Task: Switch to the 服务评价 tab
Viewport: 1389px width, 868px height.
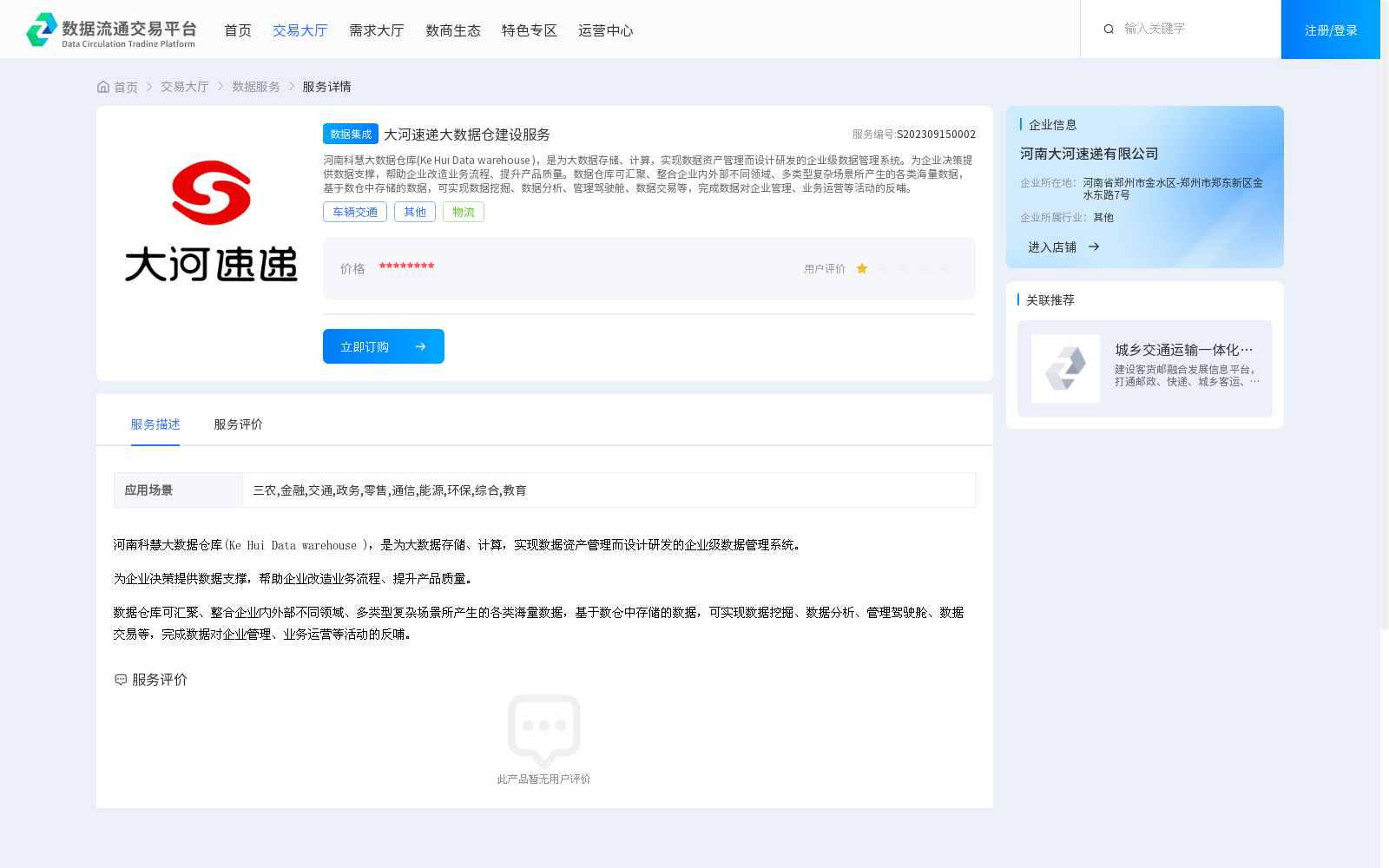Action: tap(239, 424)
